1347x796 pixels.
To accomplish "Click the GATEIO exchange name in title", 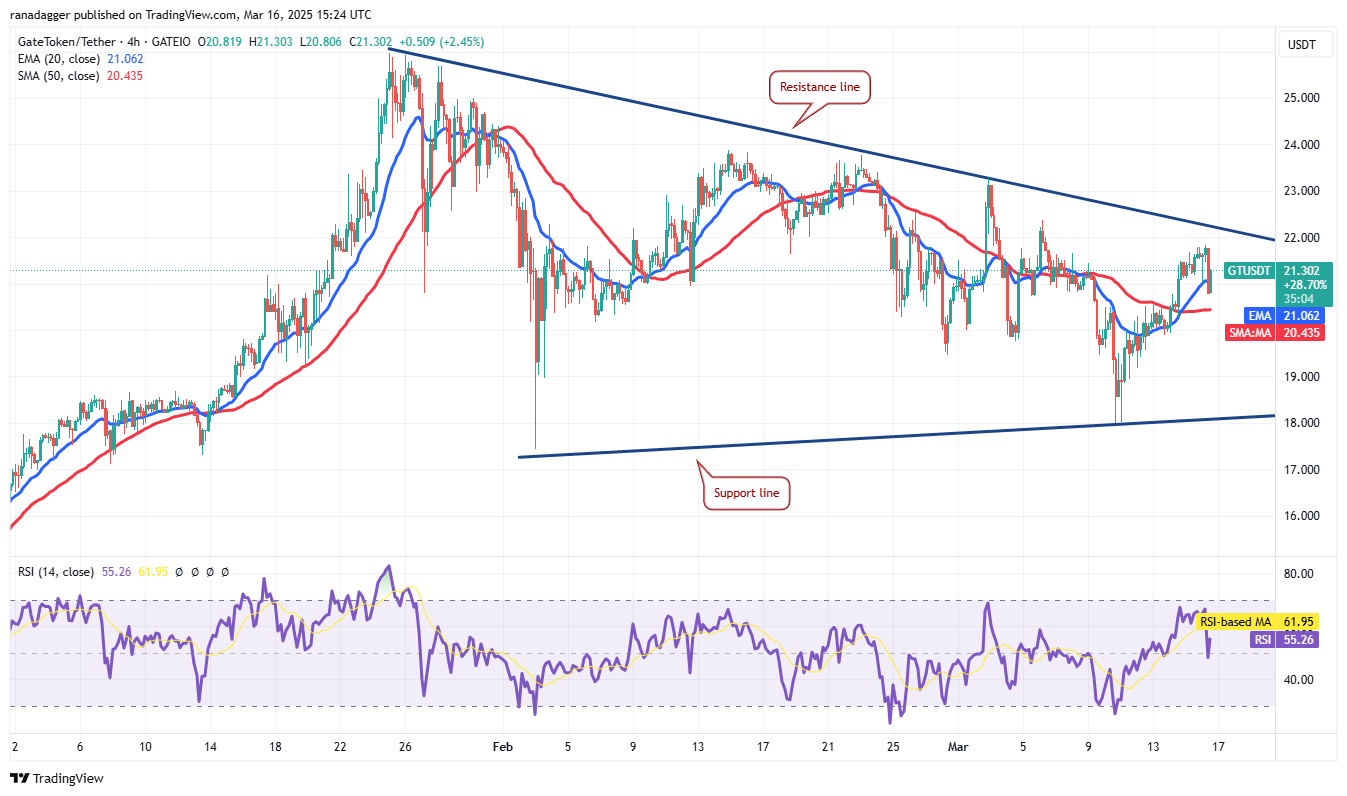I will 176,41.
